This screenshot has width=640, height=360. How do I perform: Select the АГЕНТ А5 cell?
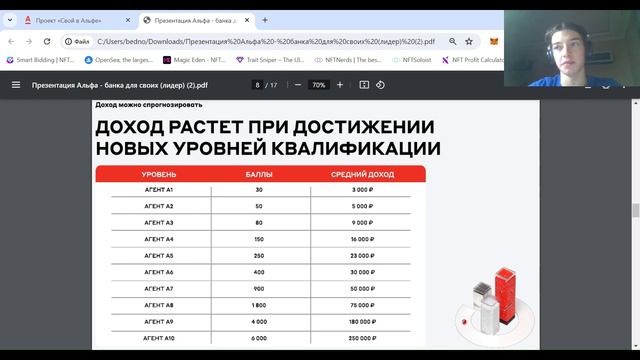pos(159,256)
